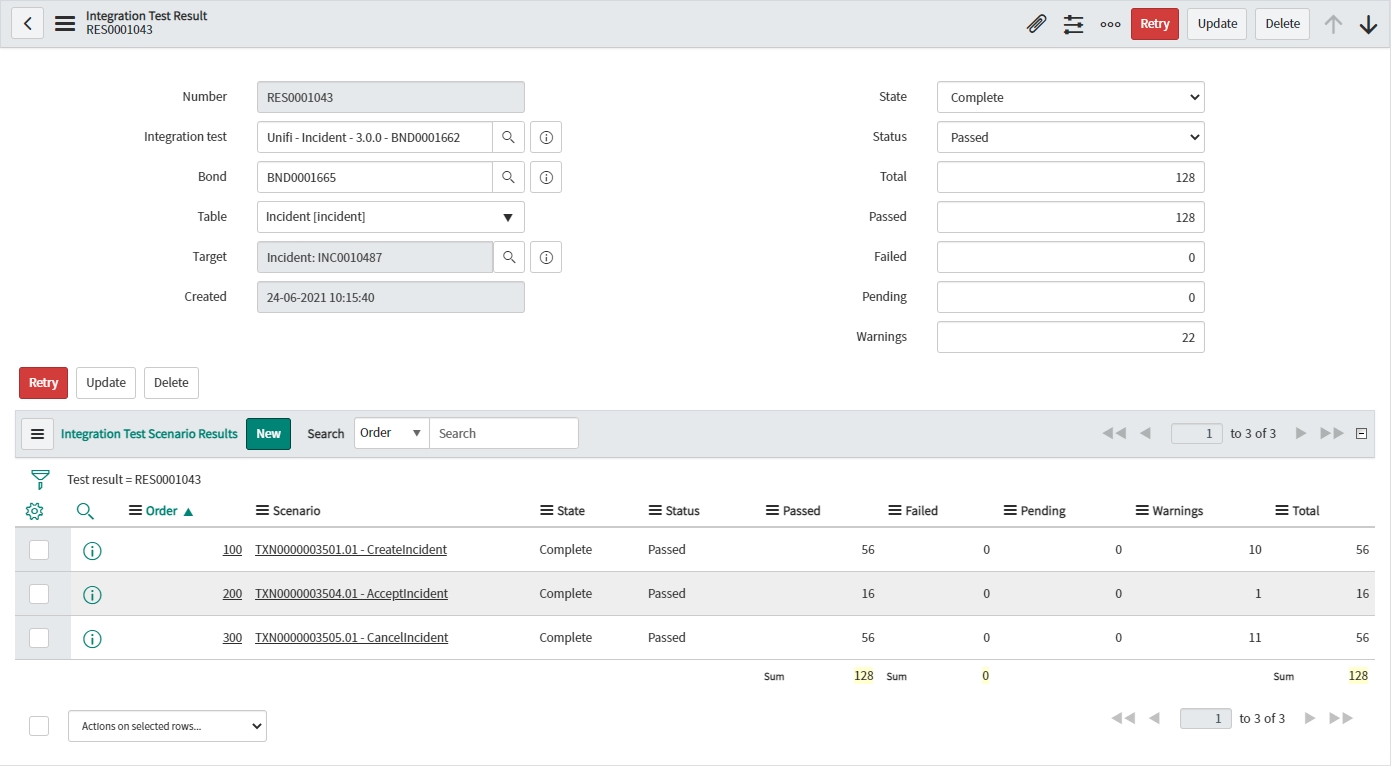The image size is (1391, 766).
Task: Open the form context hamburger menu
Action: (x=65, y=24)
